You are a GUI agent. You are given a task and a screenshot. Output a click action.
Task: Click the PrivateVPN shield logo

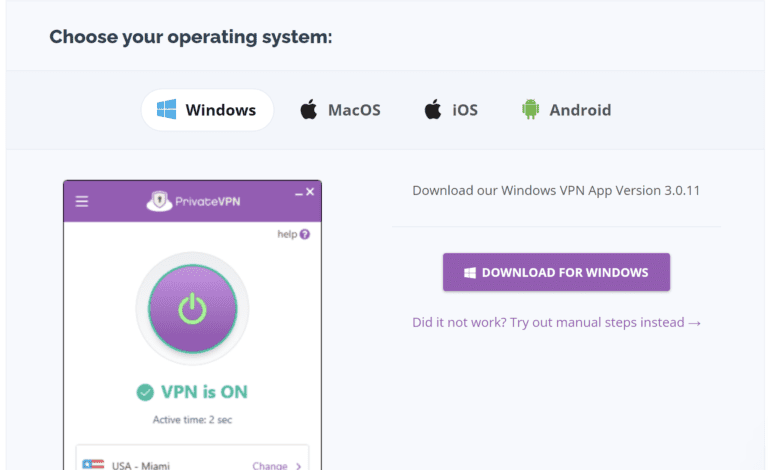(x=157, y=201)
